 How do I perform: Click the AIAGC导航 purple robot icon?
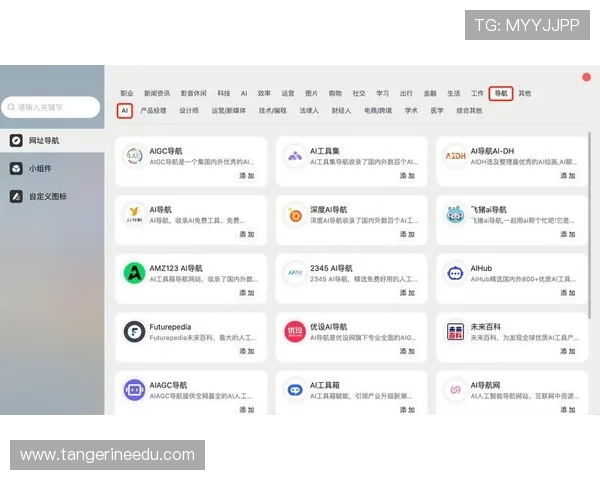tap(134, 390)
